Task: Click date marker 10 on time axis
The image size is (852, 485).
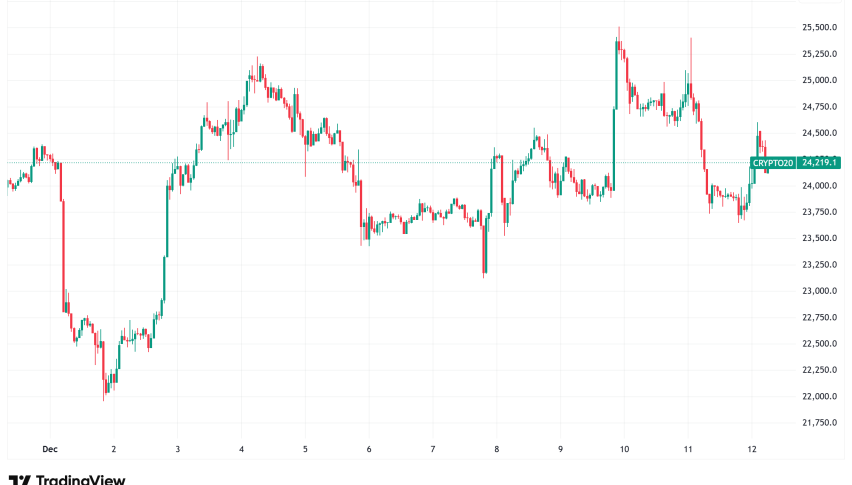Action: [x=624, y=450]
